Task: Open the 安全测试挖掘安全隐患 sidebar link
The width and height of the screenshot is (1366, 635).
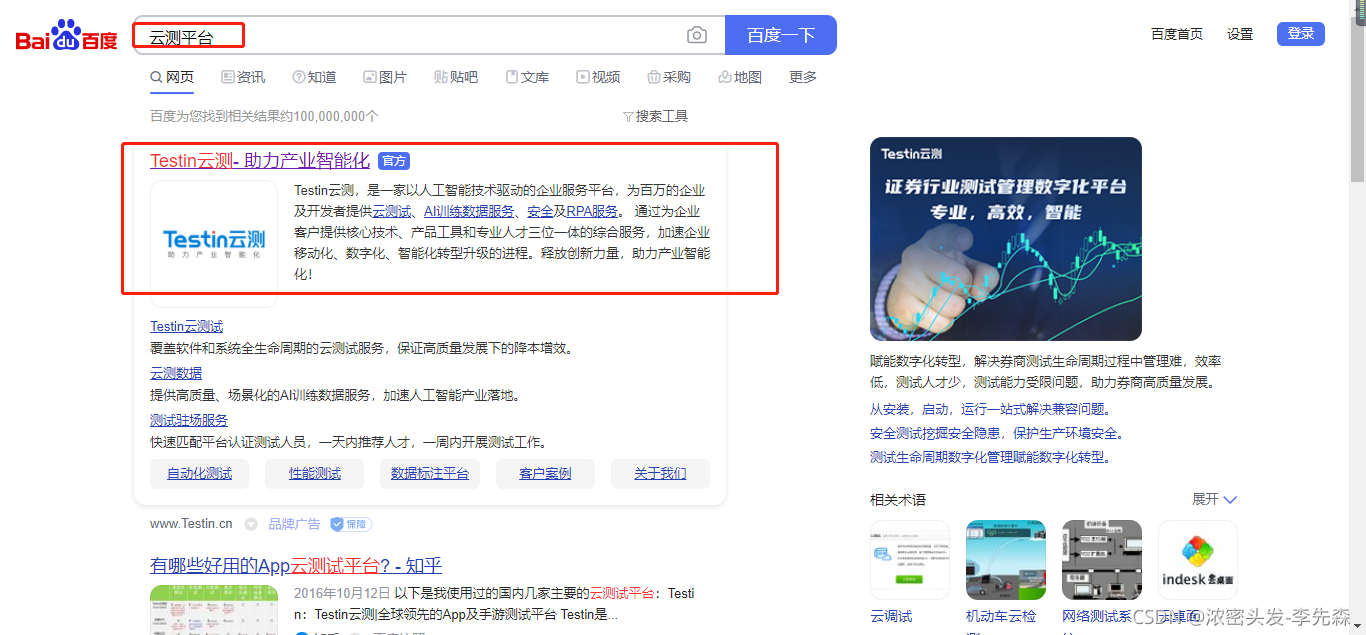Action: [x=997, y=433]
